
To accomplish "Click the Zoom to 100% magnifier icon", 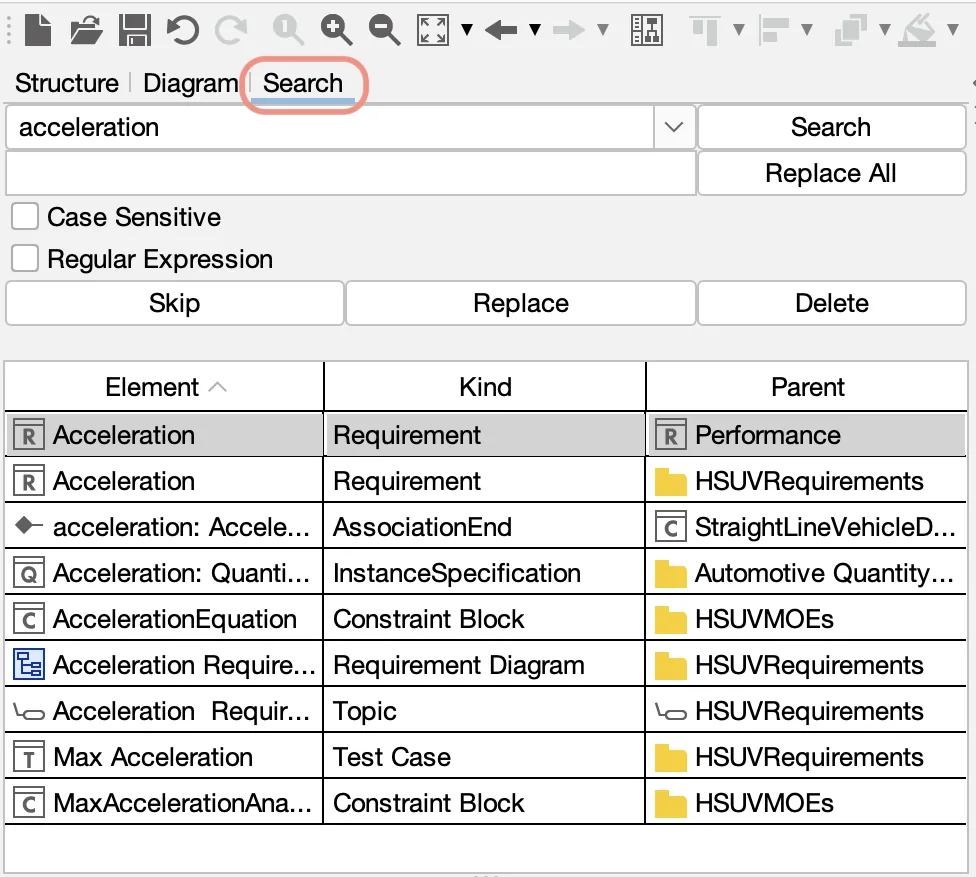I will pos(288,30).
